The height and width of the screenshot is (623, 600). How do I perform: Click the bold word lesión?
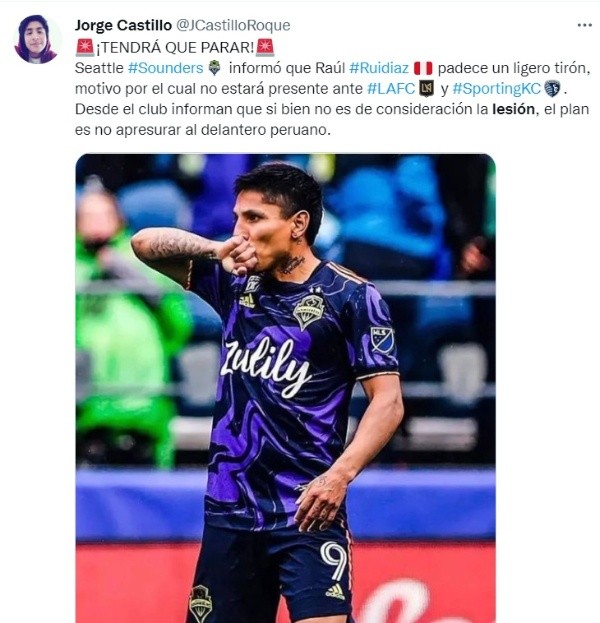513,109
